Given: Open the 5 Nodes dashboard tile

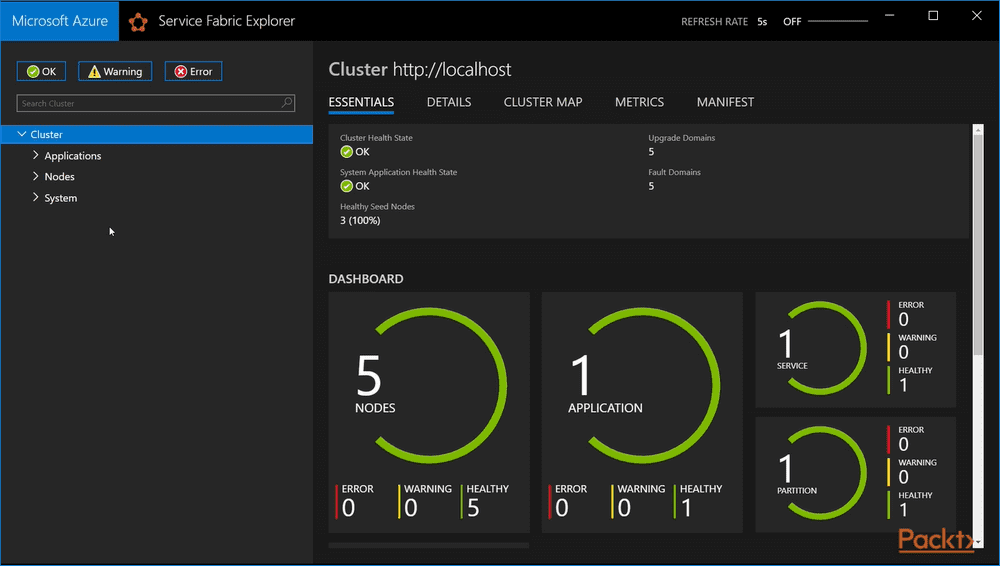Looking at the screenshot, I should click(x=429, y=412).
